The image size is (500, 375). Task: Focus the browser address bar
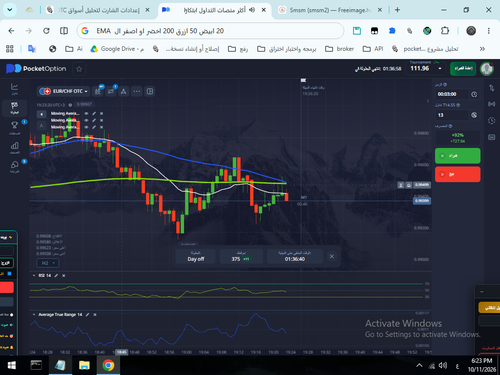click(x=210, y=31)
